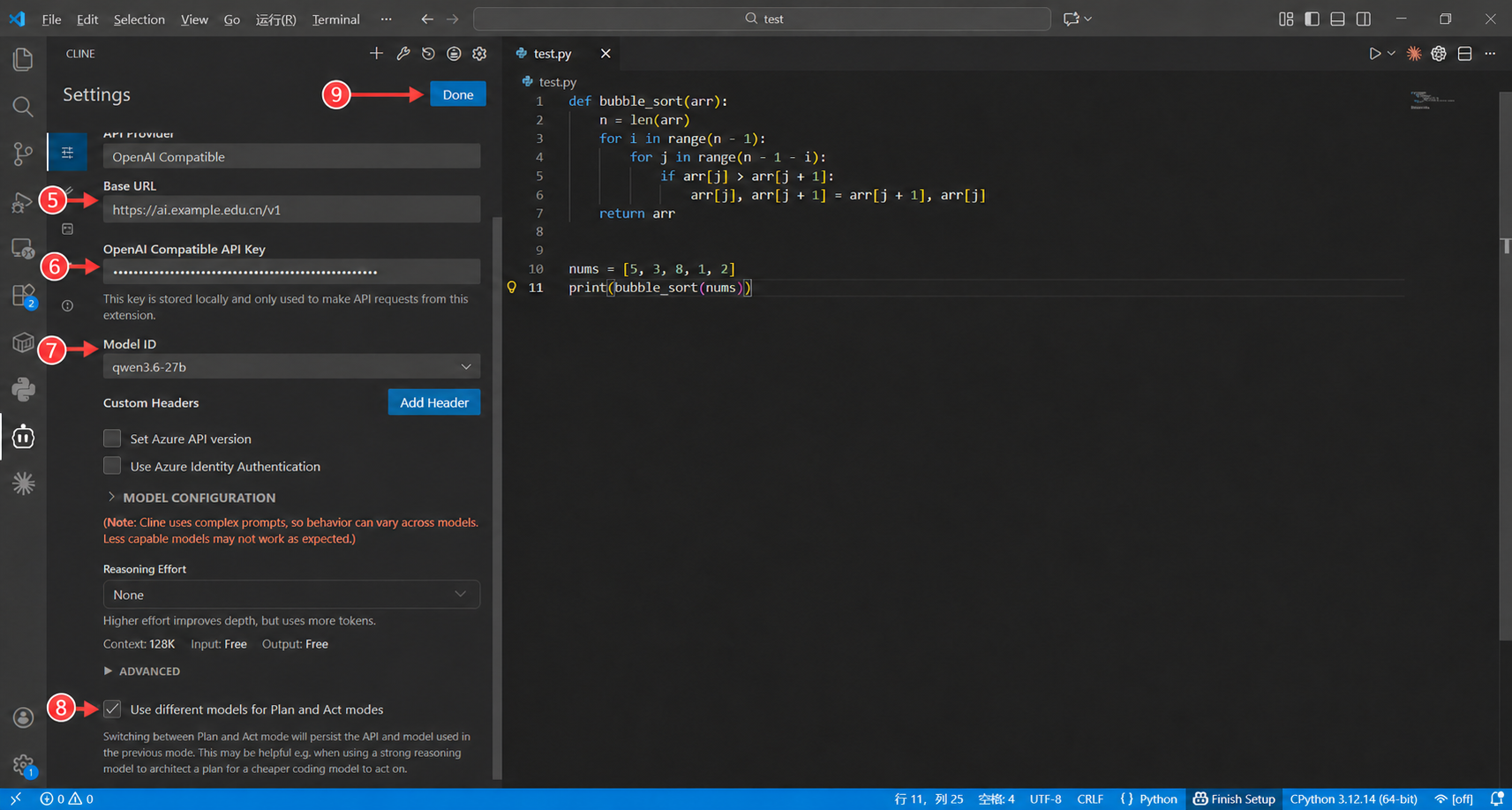1512x810 pixels.
Task: Enable Use Azure Identity Authentication checkbox
Action: tap(112, 466)
